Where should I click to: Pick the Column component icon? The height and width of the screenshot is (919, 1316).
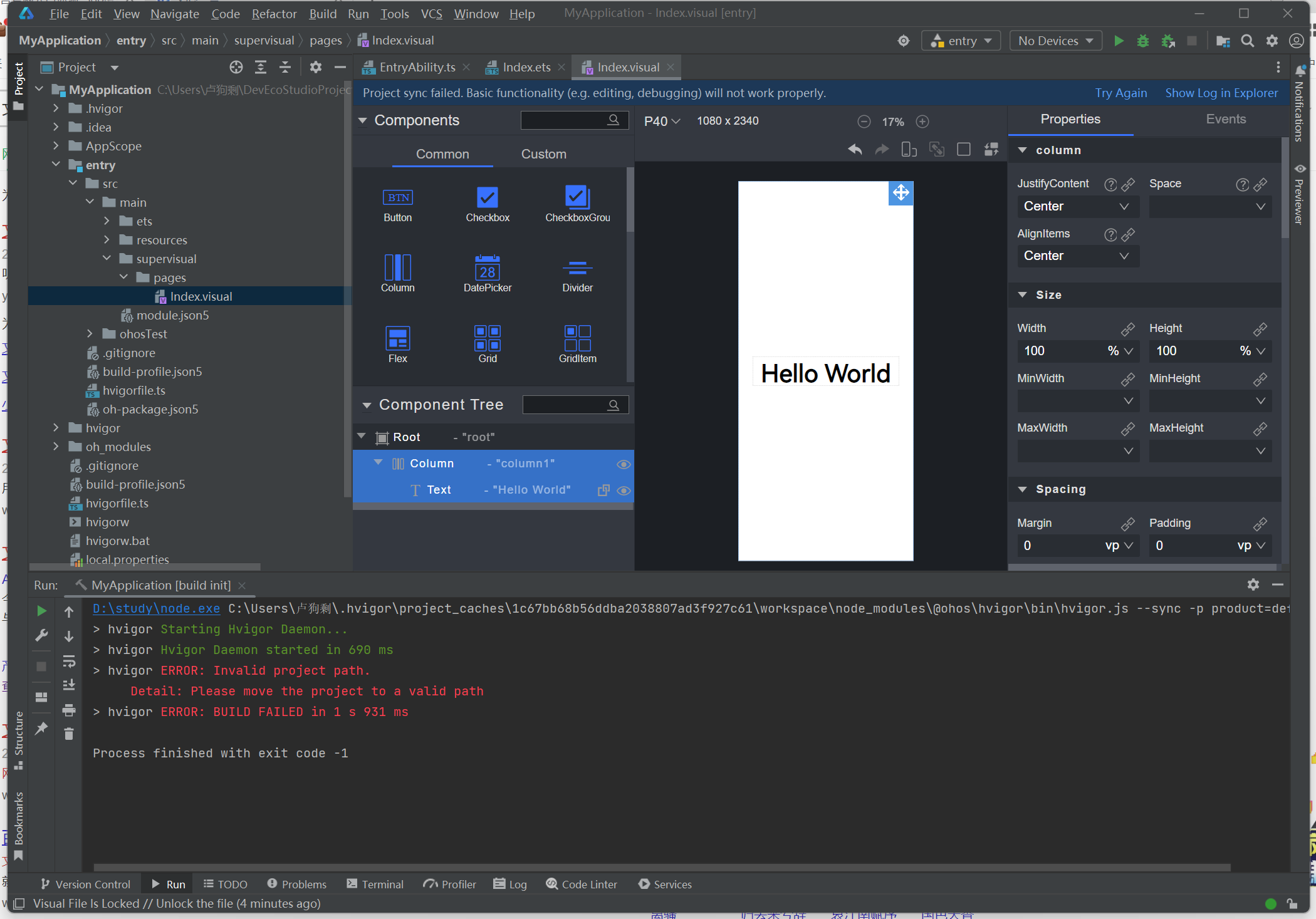click(x=397, y=267)
